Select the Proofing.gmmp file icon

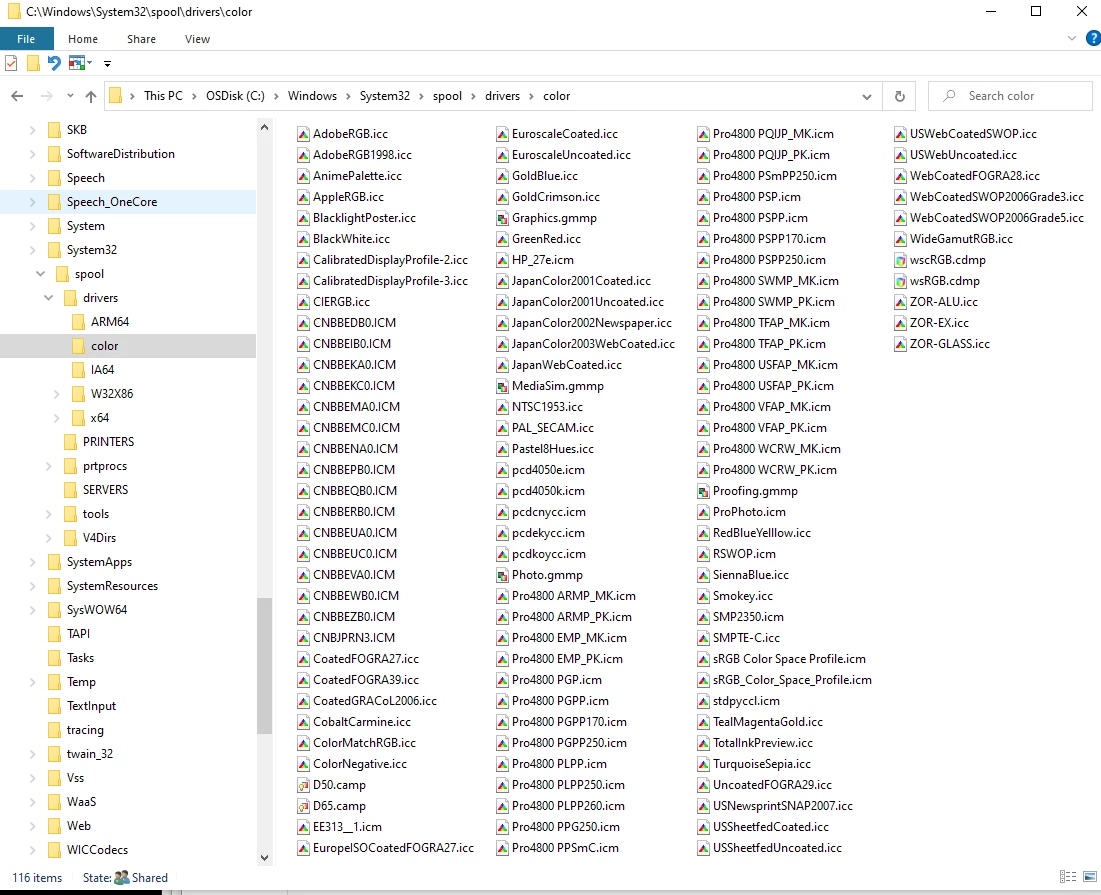pyautogui.click(x=703, y=491)
